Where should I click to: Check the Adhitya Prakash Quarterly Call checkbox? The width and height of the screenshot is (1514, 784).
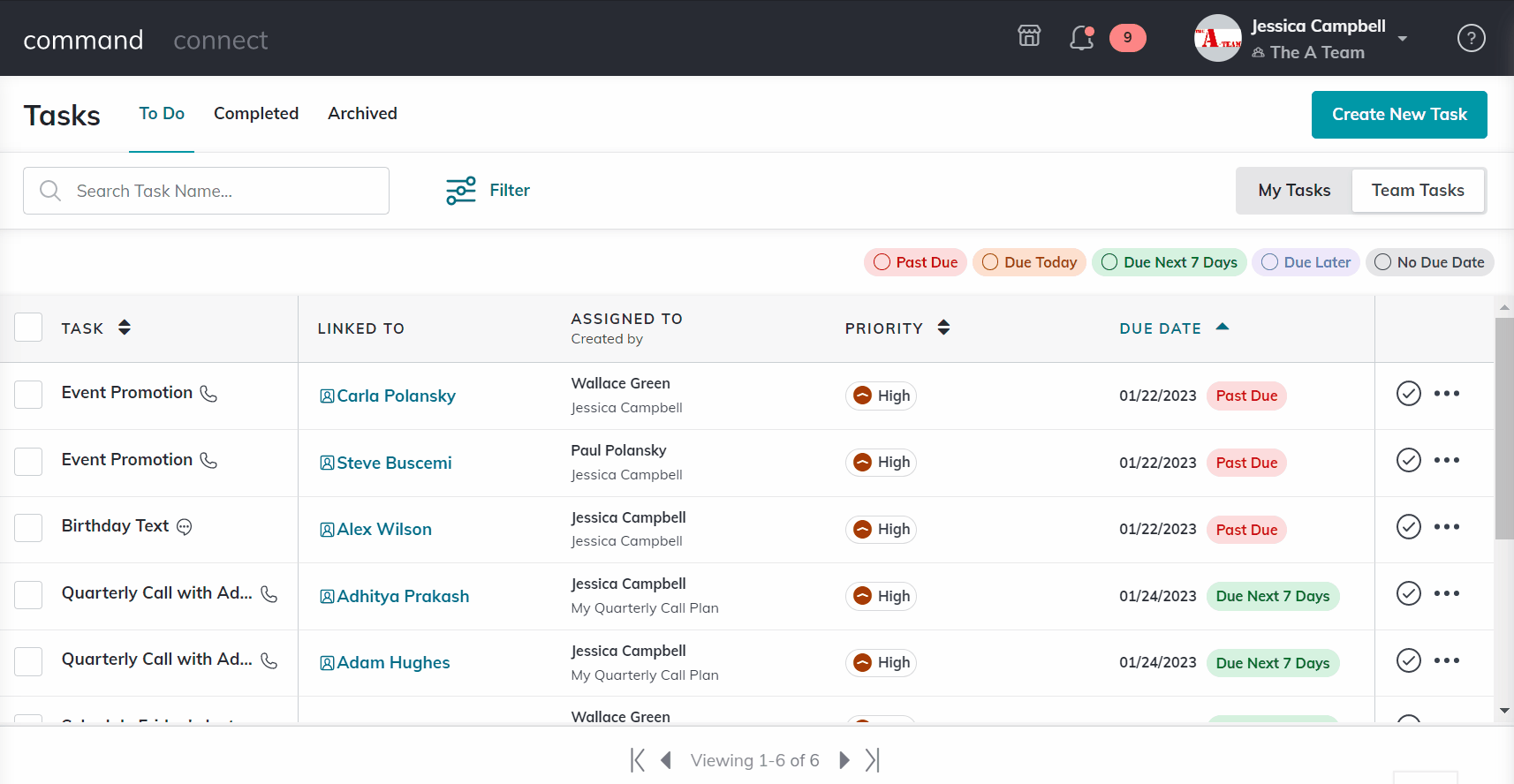click(28, 595)
